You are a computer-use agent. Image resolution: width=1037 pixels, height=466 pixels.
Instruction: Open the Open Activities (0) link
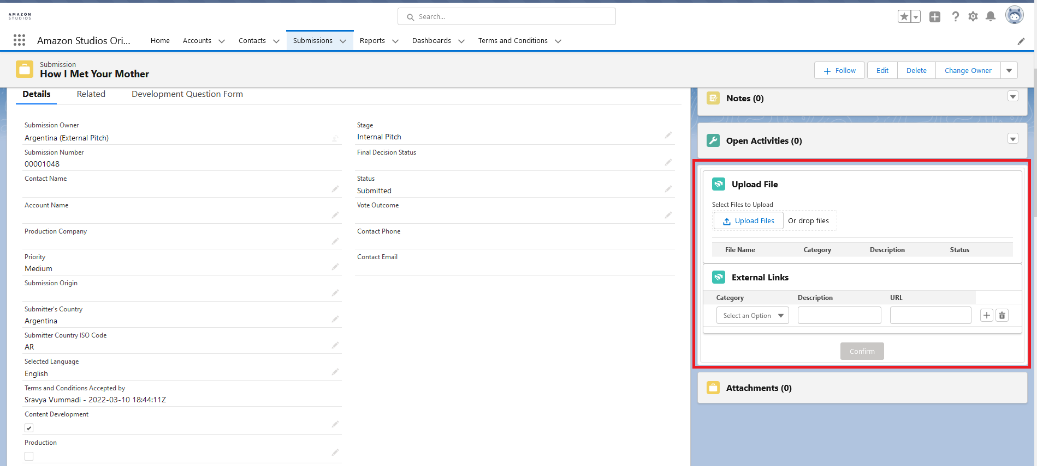point(764,141)
